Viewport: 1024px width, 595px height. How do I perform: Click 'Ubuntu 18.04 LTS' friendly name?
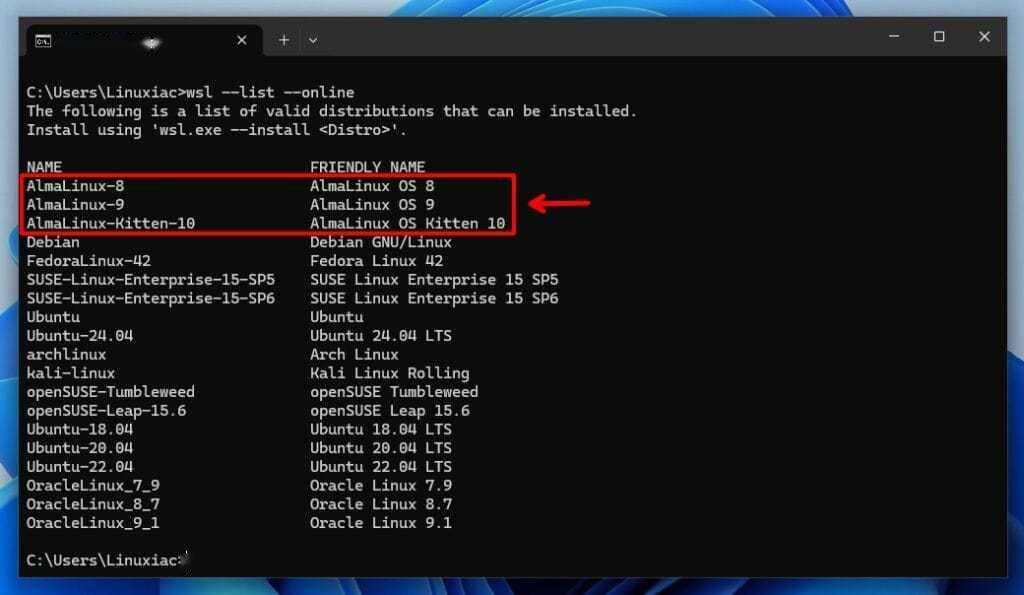pos(381,429)
